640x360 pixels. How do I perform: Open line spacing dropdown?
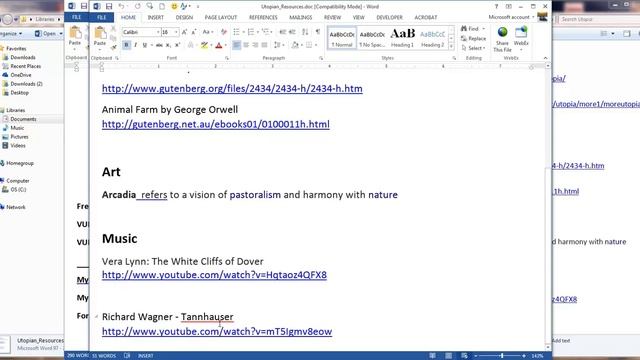[x=278, y=45]
